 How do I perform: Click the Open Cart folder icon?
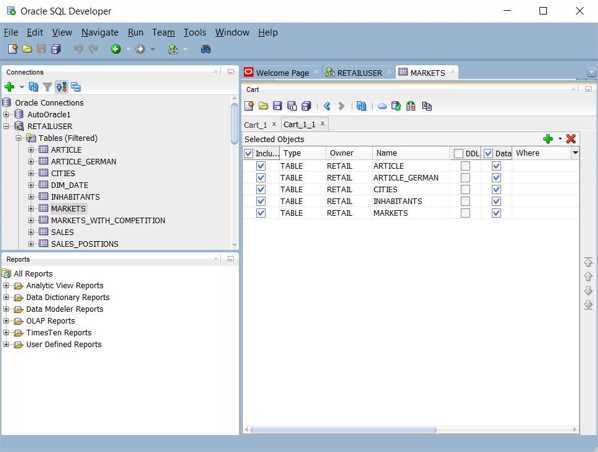tap(263, 106)
